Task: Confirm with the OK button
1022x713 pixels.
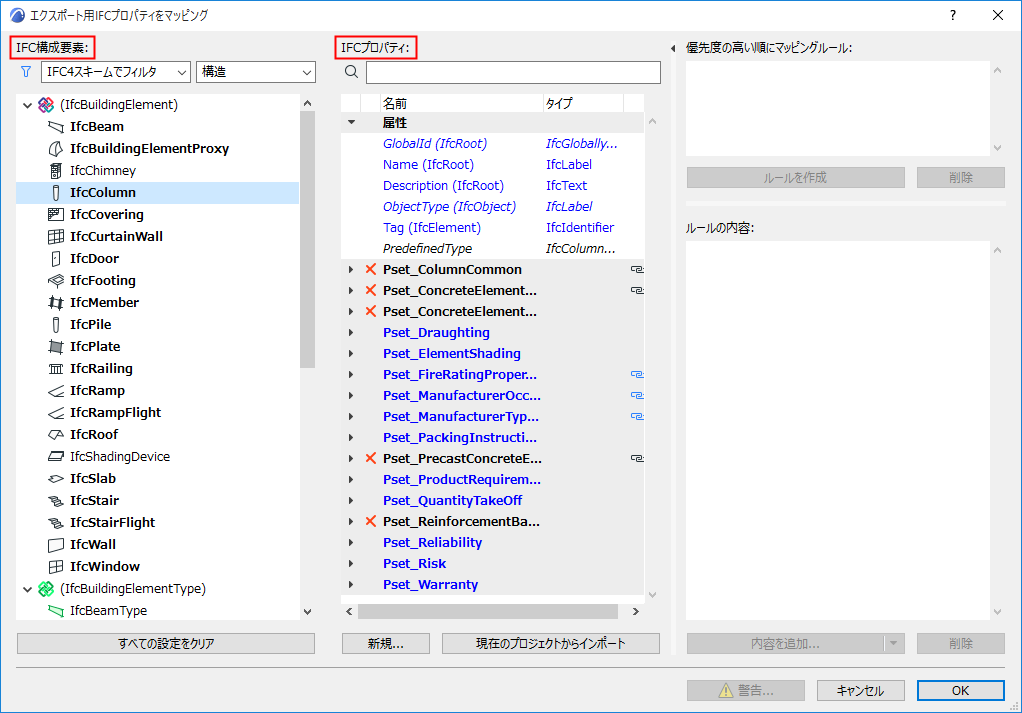Action: pyautogui.click(x=960, y=690)
